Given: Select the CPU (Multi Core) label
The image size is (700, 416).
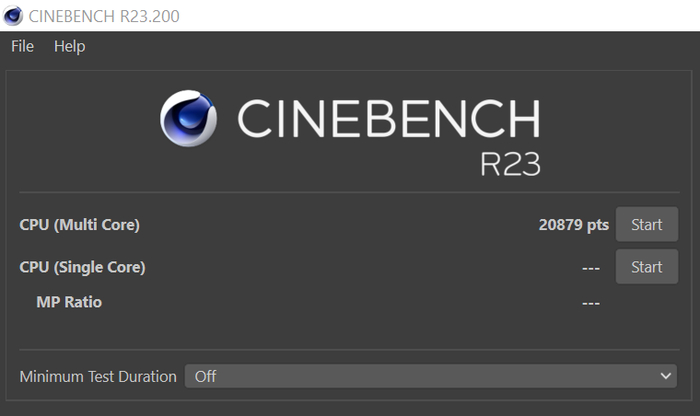Looking at the screenshot, I should [x=80, y=225].
